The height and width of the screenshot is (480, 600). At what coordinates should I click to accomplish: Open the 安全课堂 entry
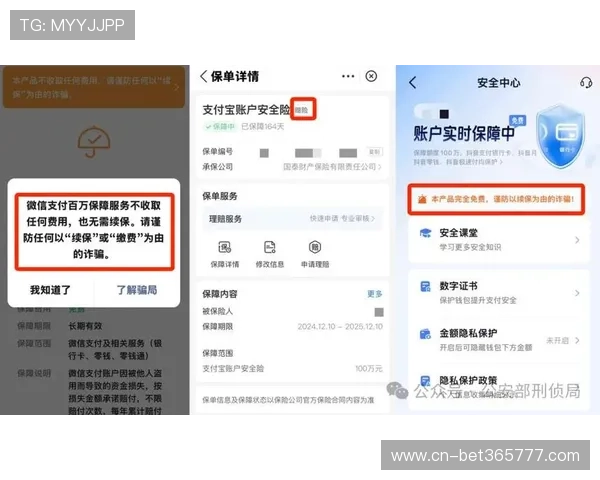point(499,240)
